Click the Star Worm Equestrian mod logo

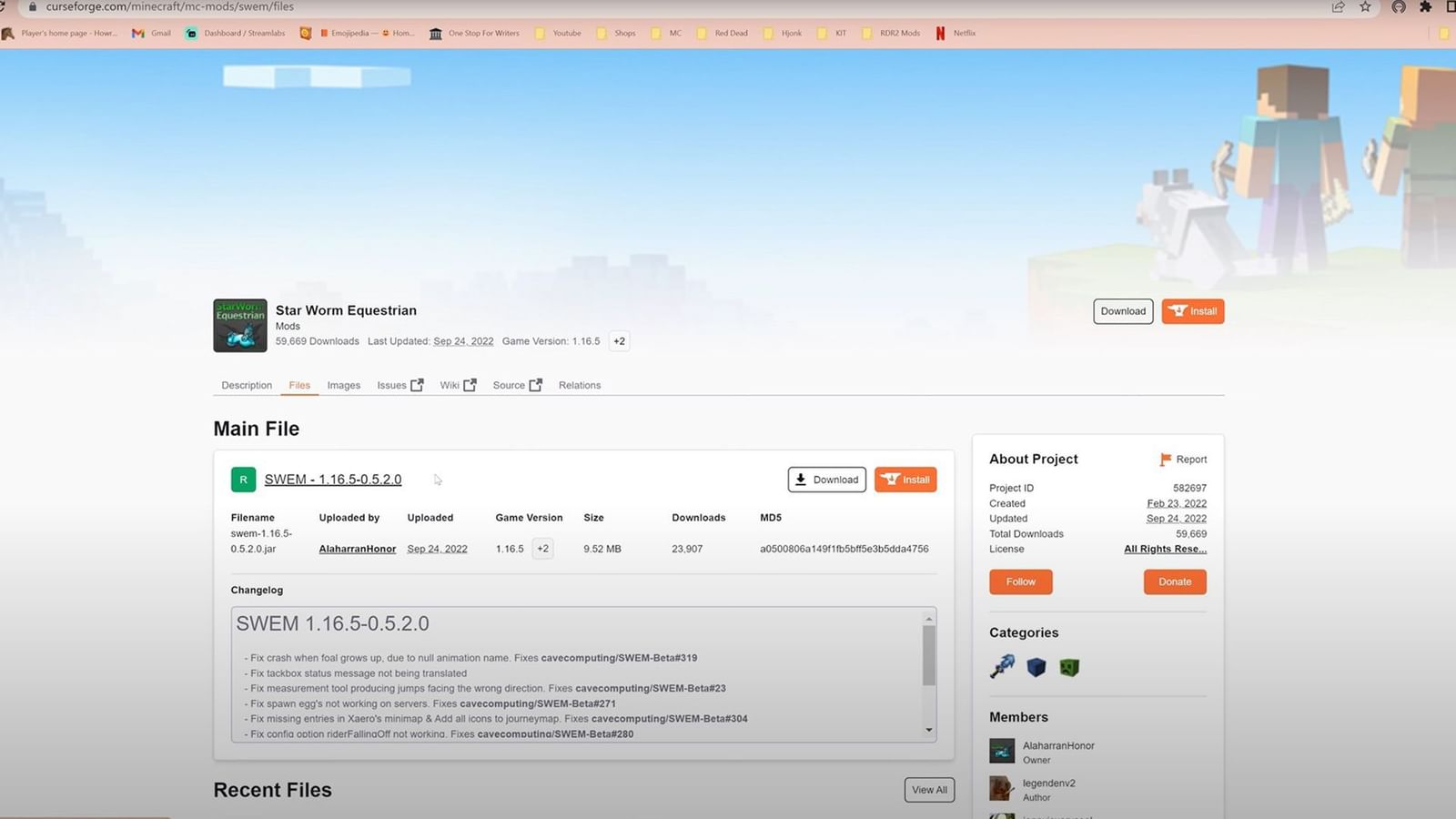(x=239, y=325)
